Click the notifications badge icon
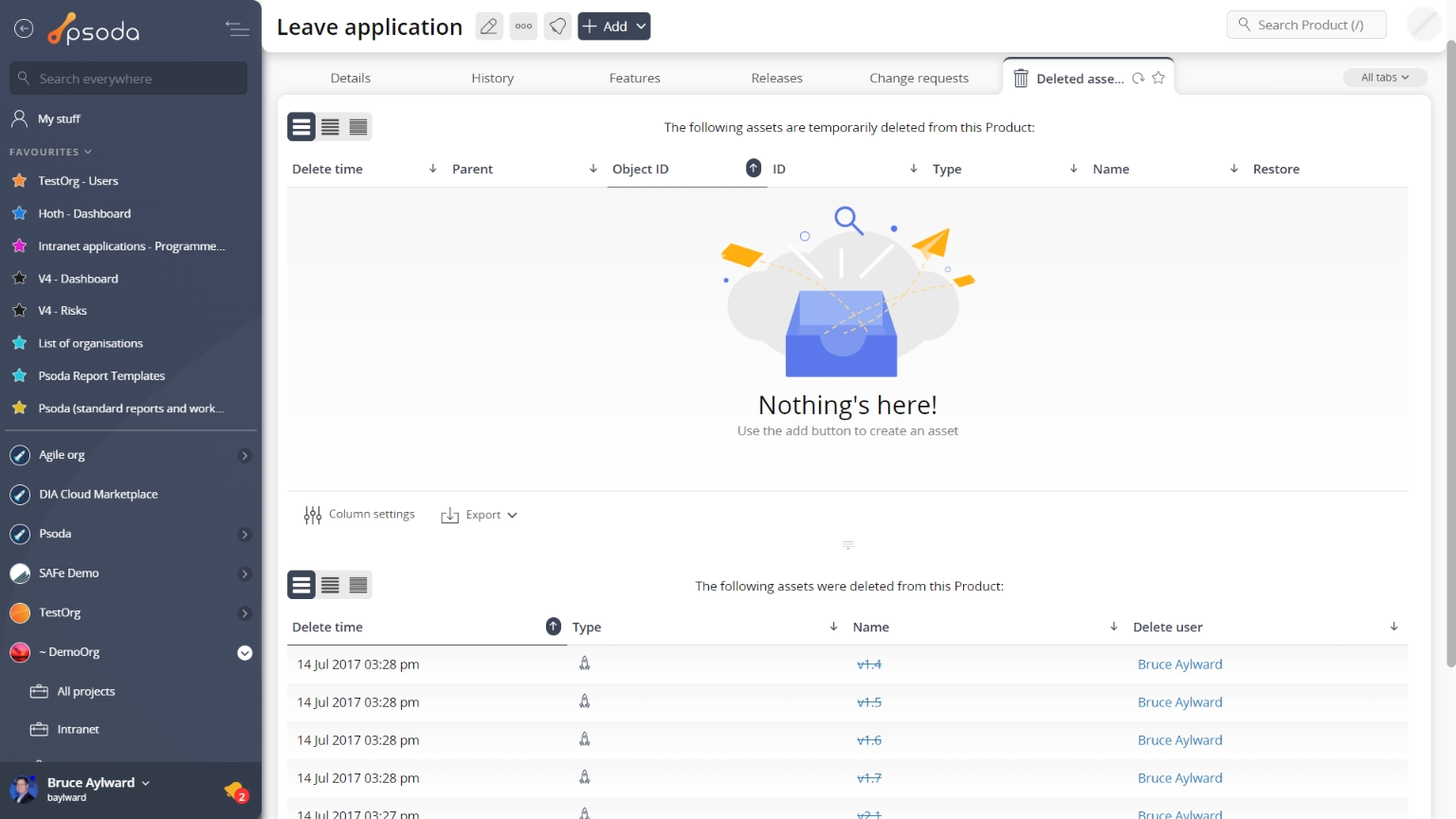The width and height of the screenshot is (1456, 819). click(236, 791)
